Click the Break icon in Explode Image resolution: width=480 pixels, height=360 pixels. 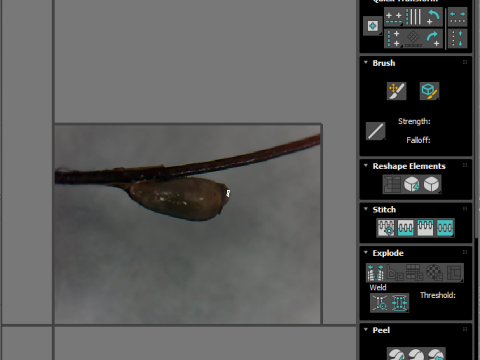pyautogui.click(x=376, y=273)
